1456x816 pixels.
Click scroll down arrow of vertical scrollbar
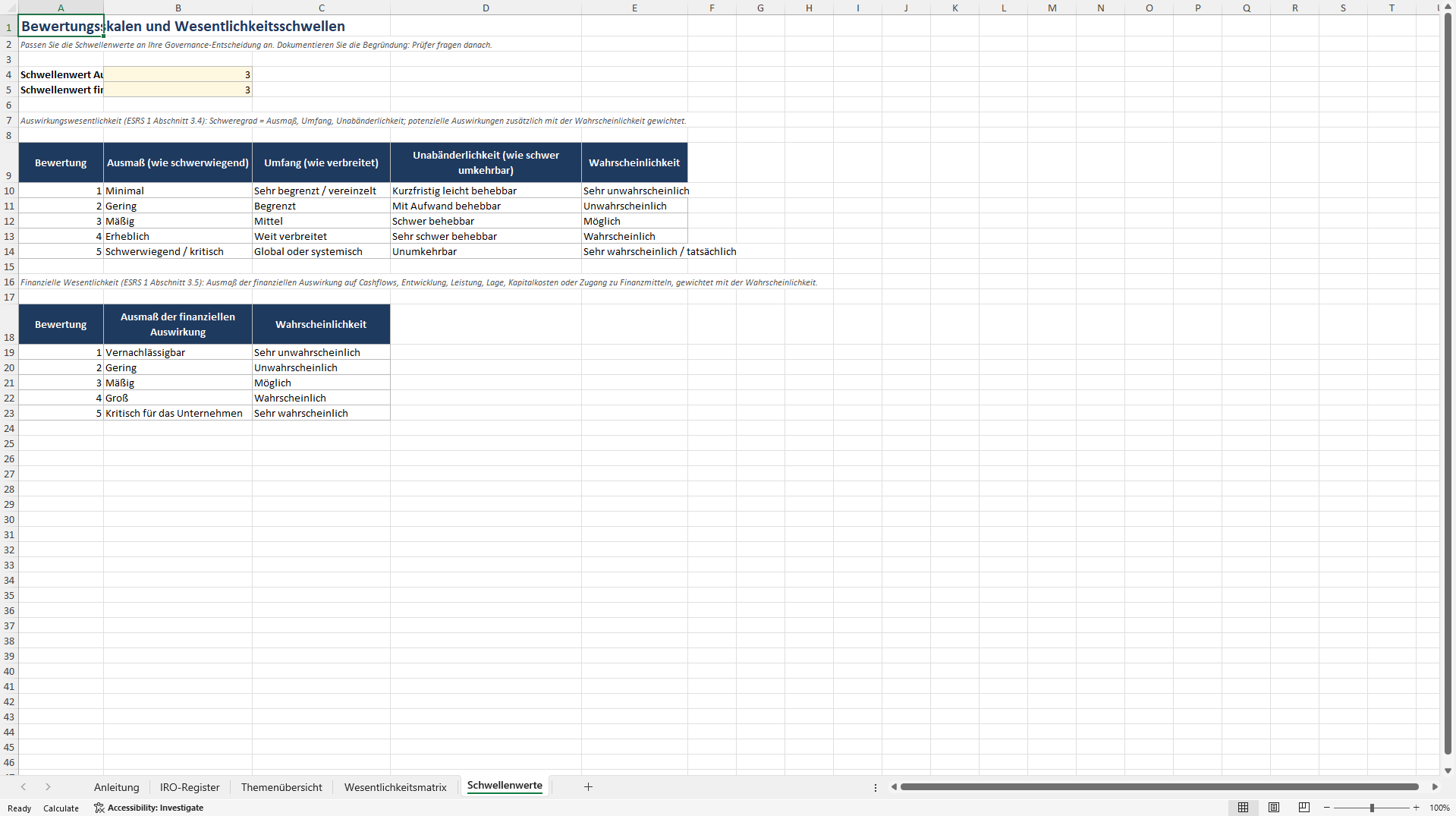pos(1448,770)
